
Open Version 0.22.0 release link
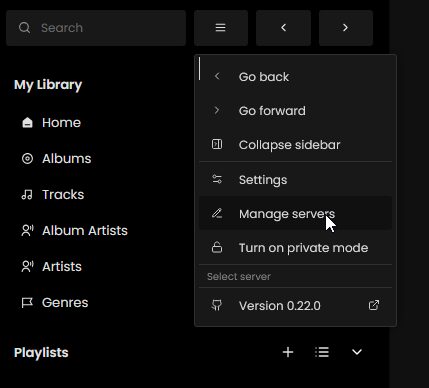click(295, 305)
